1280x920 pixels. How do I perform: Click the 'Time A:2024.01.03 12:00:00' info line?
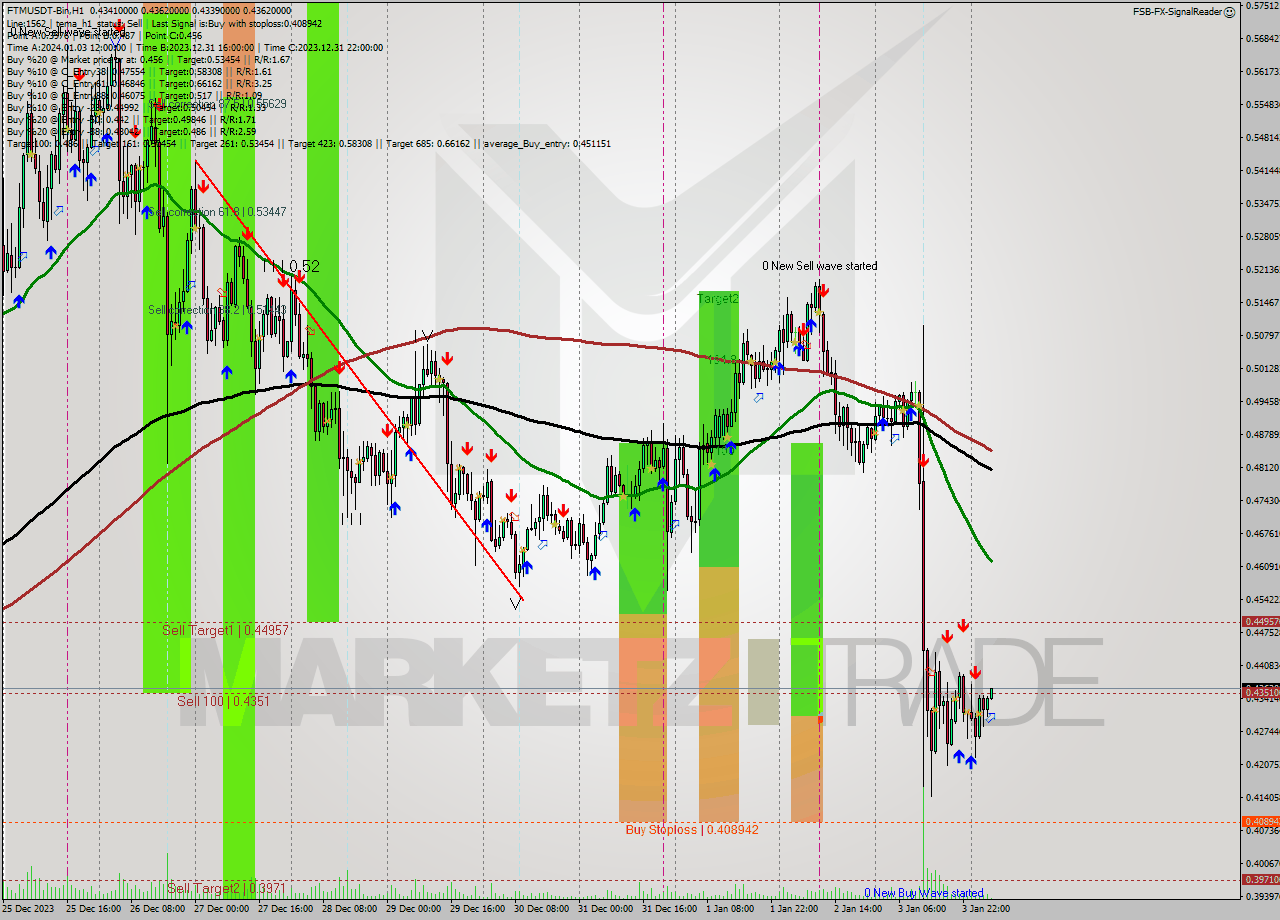[x=66, y=47]
